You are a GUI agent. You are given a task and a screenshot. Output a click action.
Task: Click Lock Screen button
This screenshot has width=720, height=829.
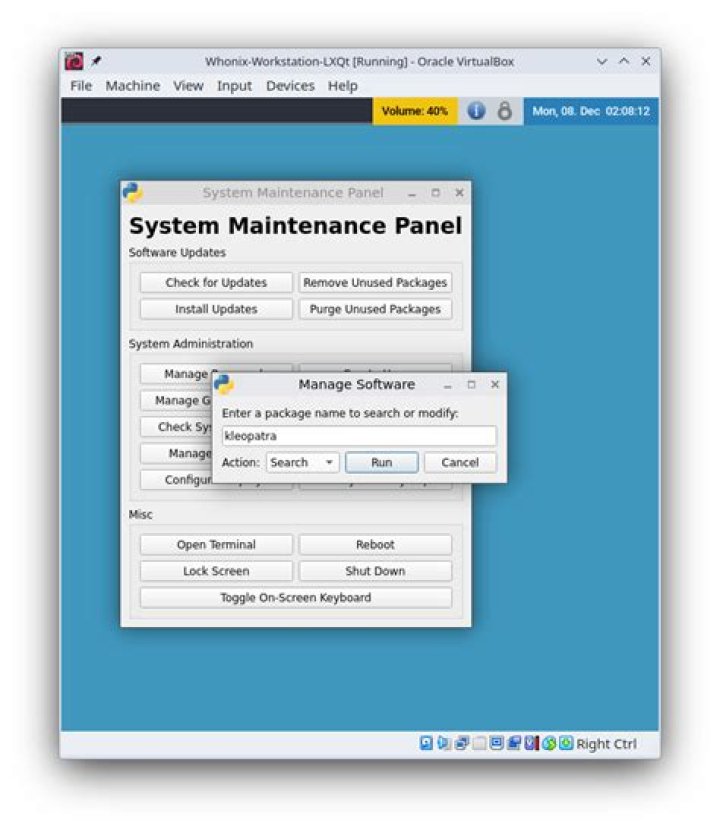(x=216, y=571)
